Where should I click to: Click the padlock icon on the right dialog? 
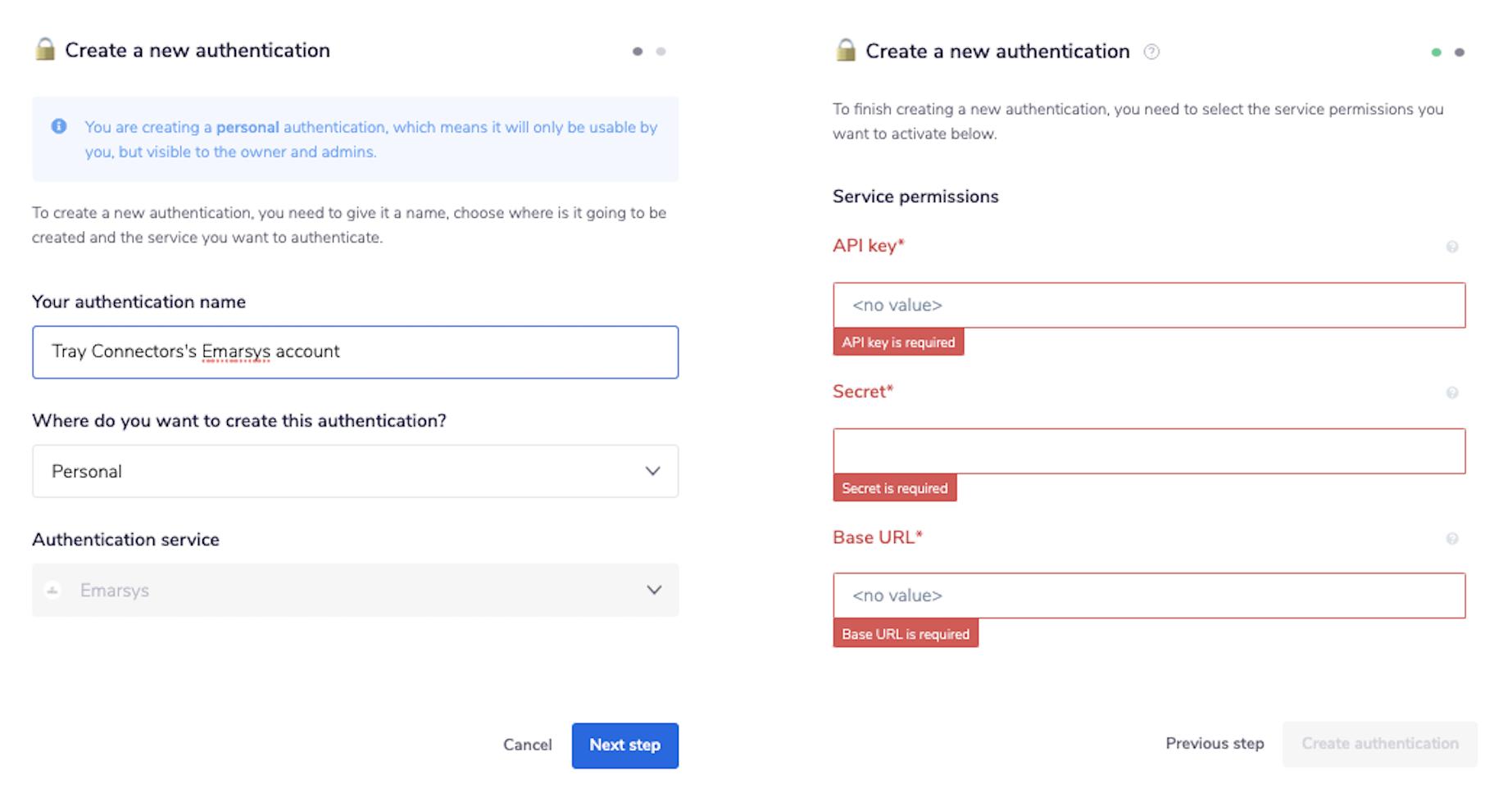[844, 51]
